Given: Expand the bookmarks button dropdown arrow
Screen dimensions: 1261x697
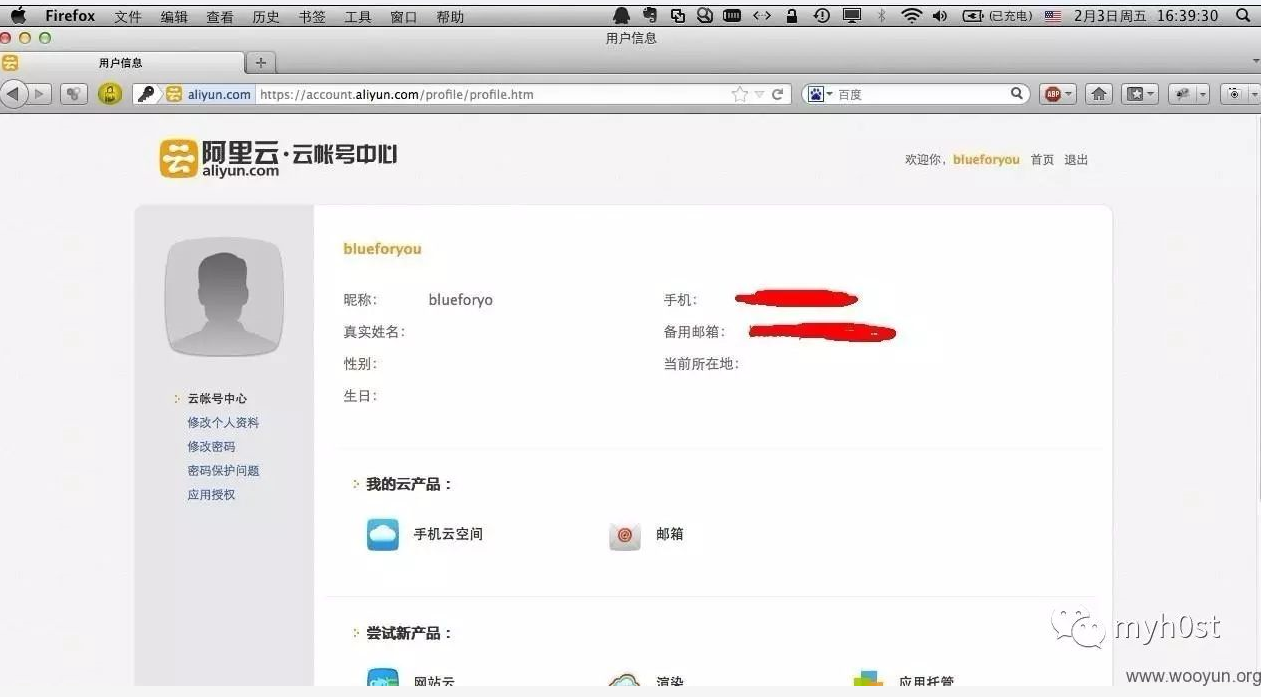Looking at the screenshot, I should [1152, 94].
